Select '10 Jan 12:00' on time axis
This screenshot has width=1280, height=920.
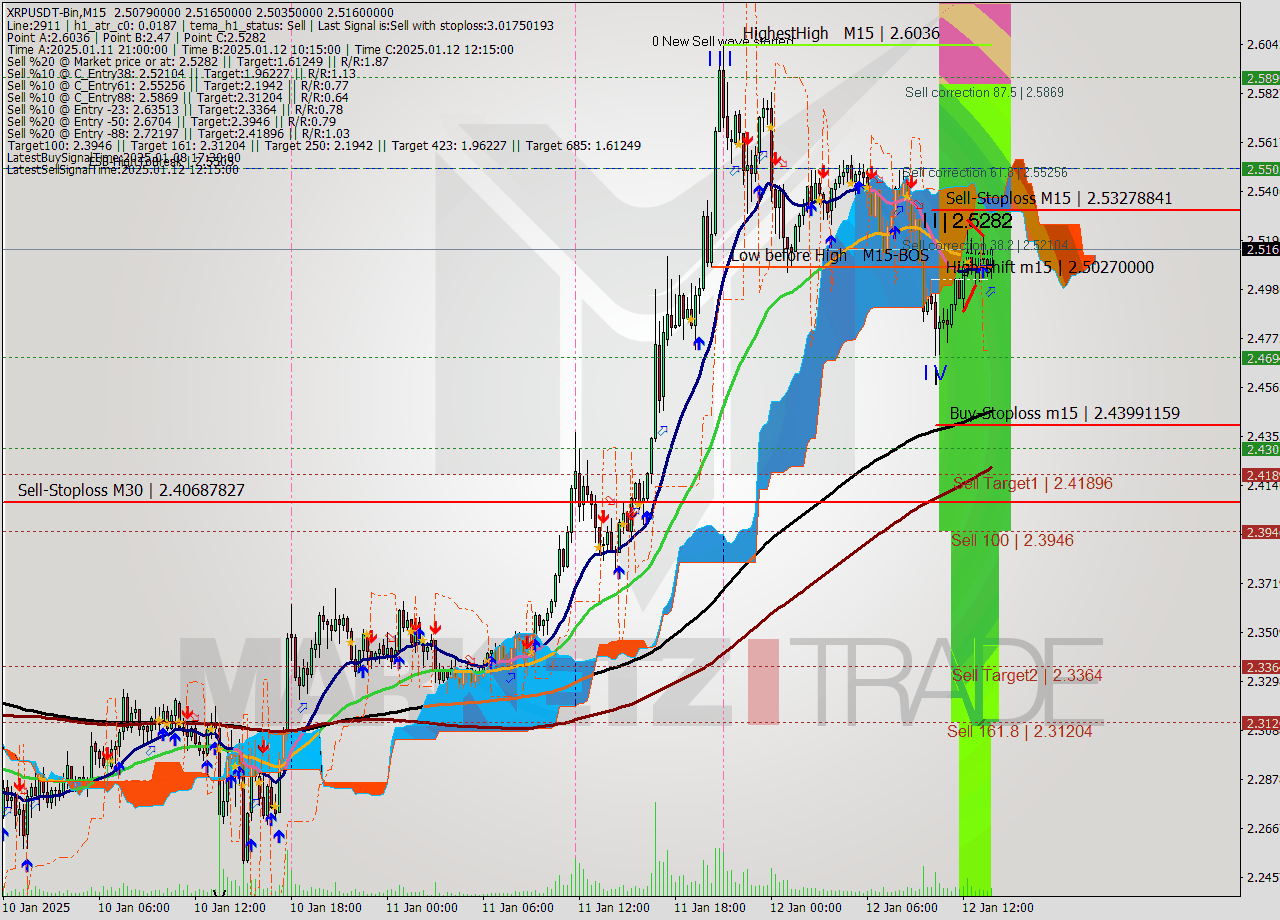click(x=230, y=908)
